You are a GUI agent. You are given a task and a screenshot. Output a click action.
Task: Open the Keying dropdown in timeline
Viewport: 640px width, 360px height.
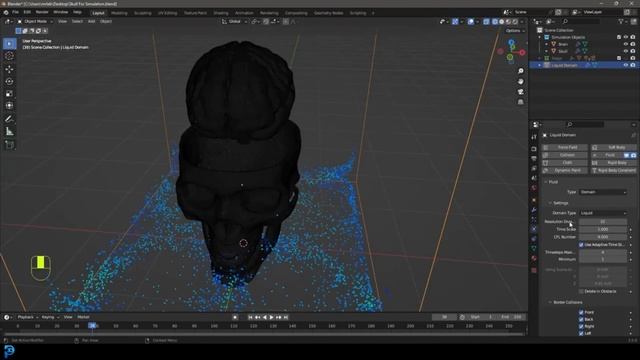tap(50, 317)
